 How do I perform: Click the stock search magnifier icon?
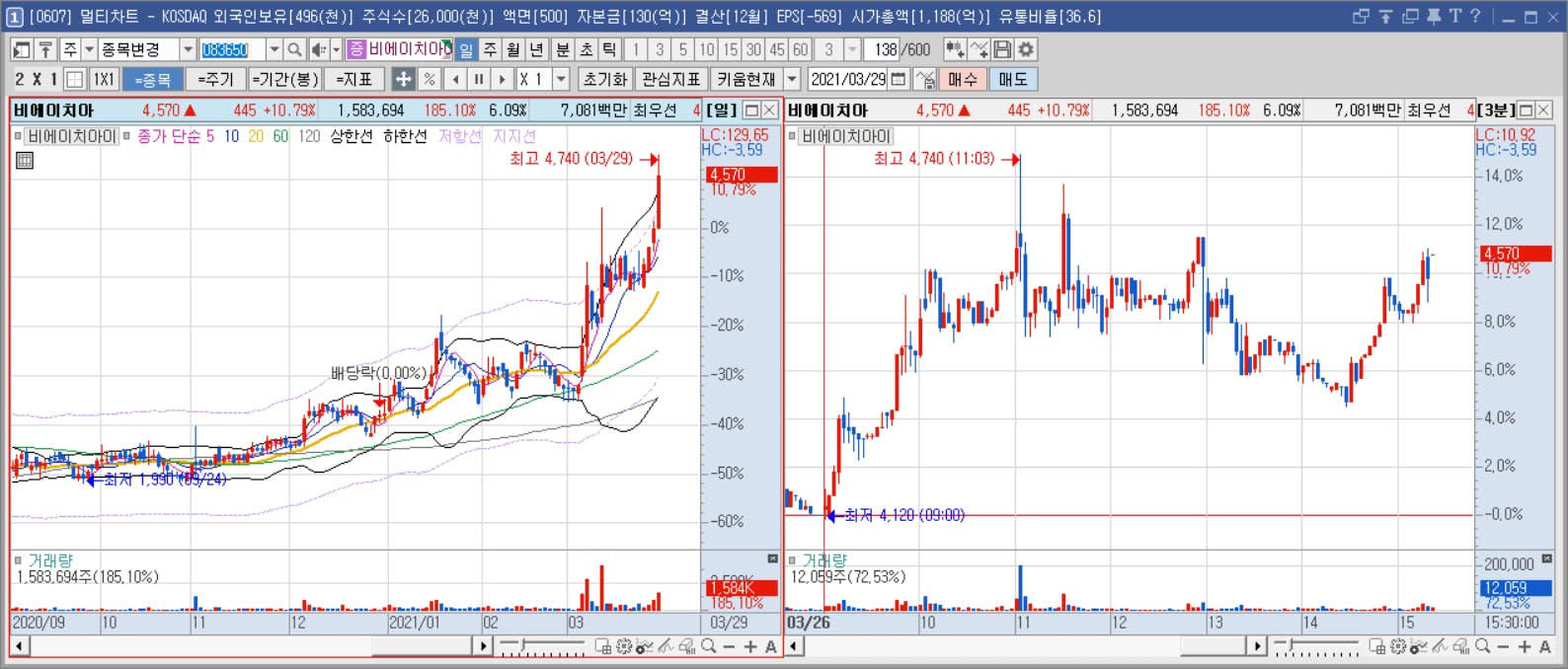click(294, 49)
